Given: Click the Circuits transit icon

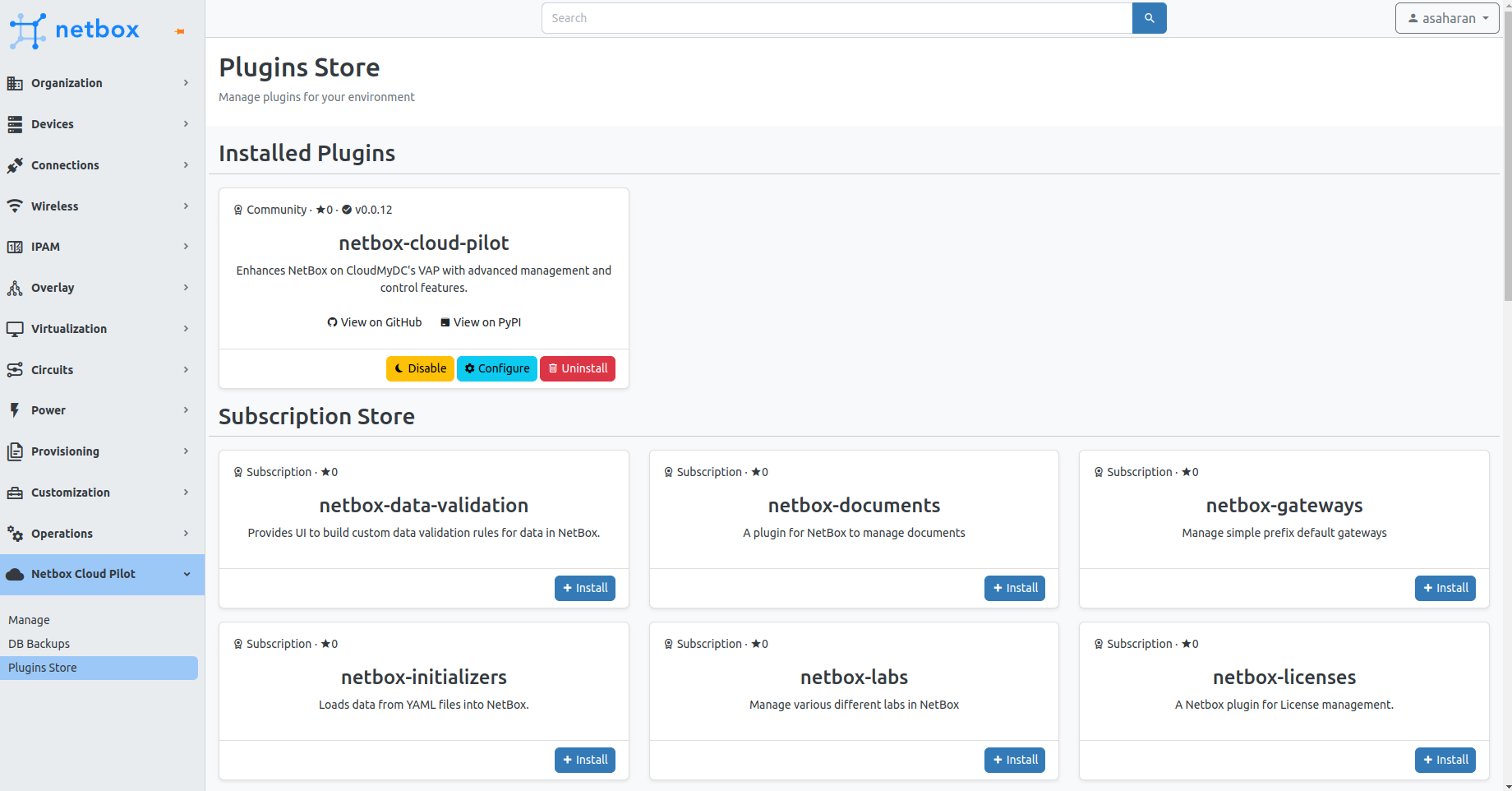Looking at the screenshot, I should coord(15,370).
